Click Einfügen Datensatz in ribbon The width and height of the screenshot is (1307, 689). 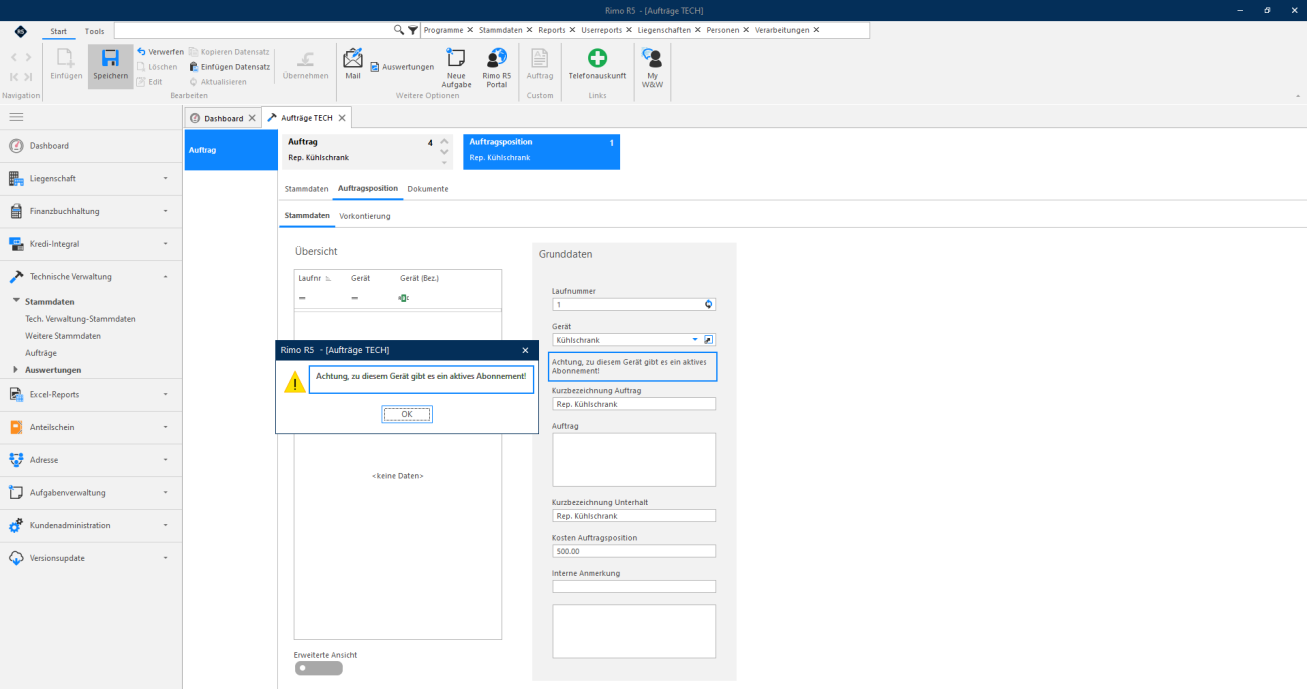(x=229, y=66)
